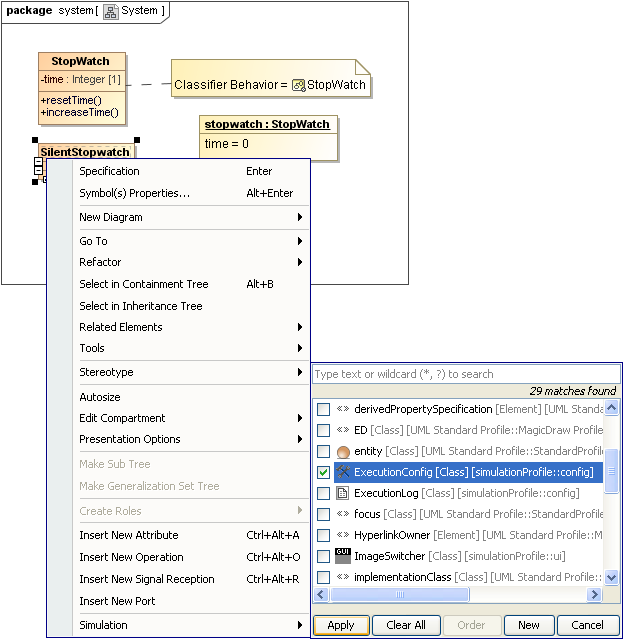
Task: Check the entity stereotype checkbox
Action: pyautogui.click(x=323, y=451)
